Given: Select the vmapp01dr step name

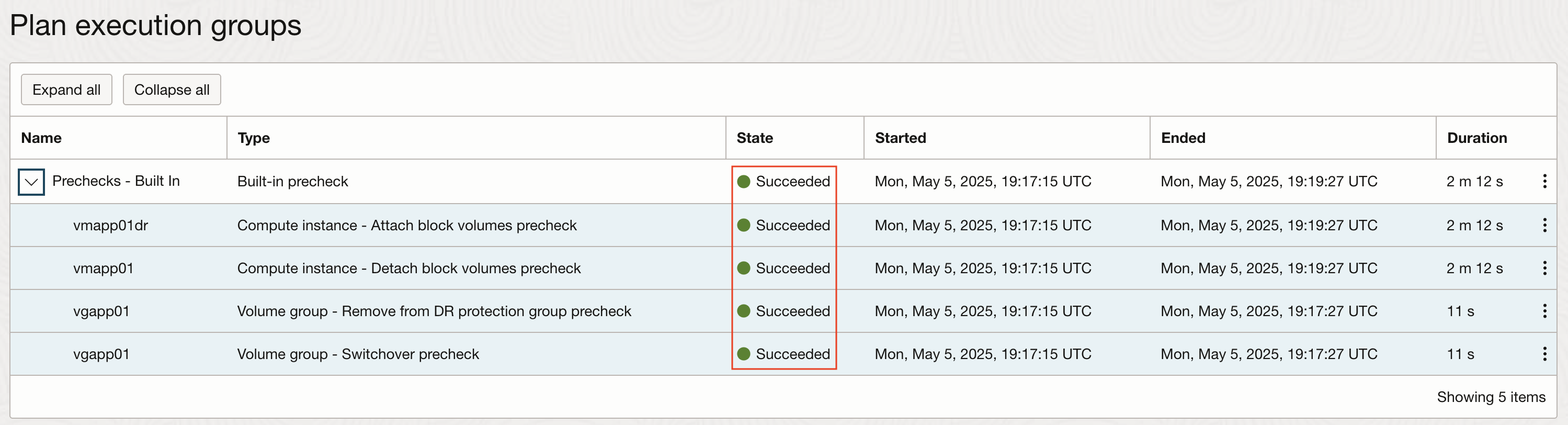Looking at the screenshot, I should coord(111,225).
